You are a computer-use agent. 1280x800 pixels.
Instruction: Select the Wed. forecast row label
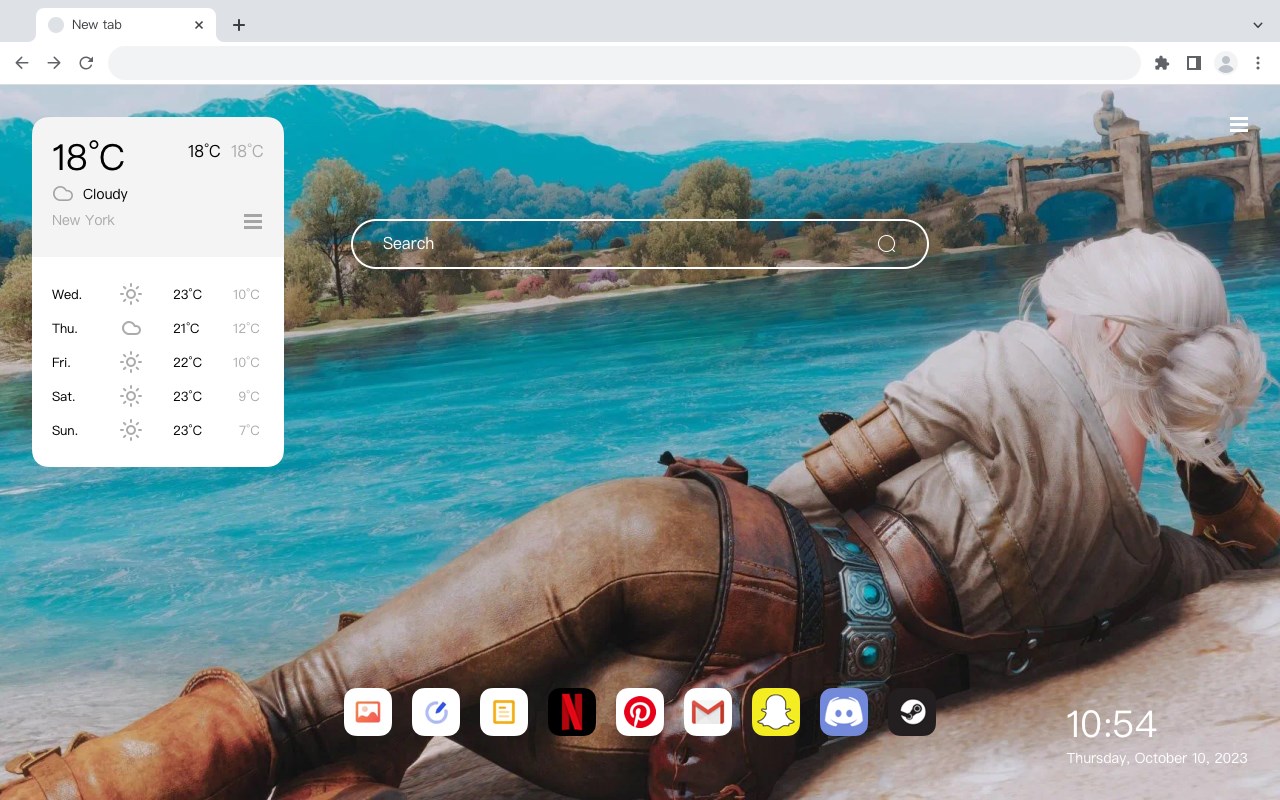click(67, 295)
